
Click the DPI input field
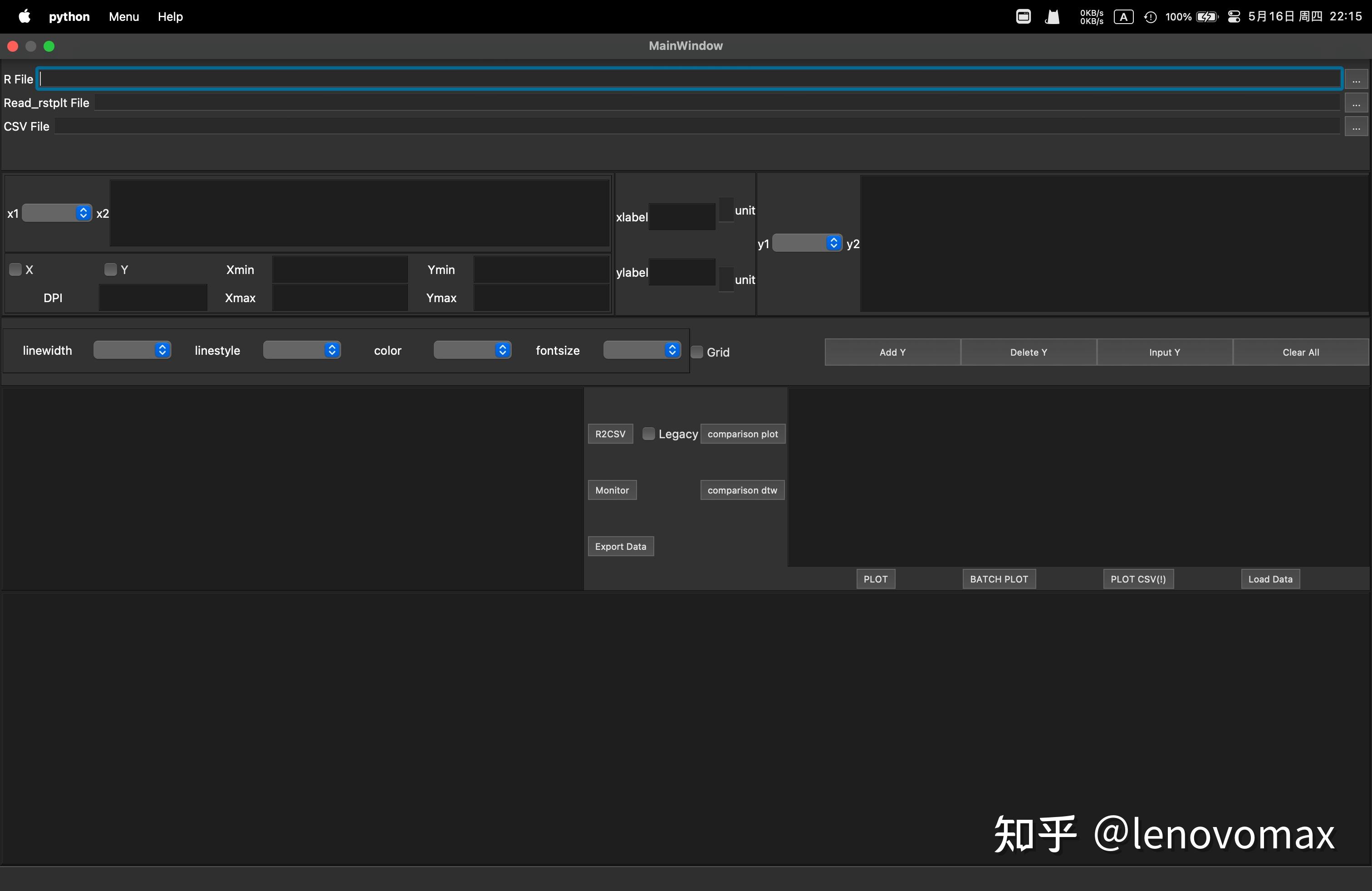point(153,298)
